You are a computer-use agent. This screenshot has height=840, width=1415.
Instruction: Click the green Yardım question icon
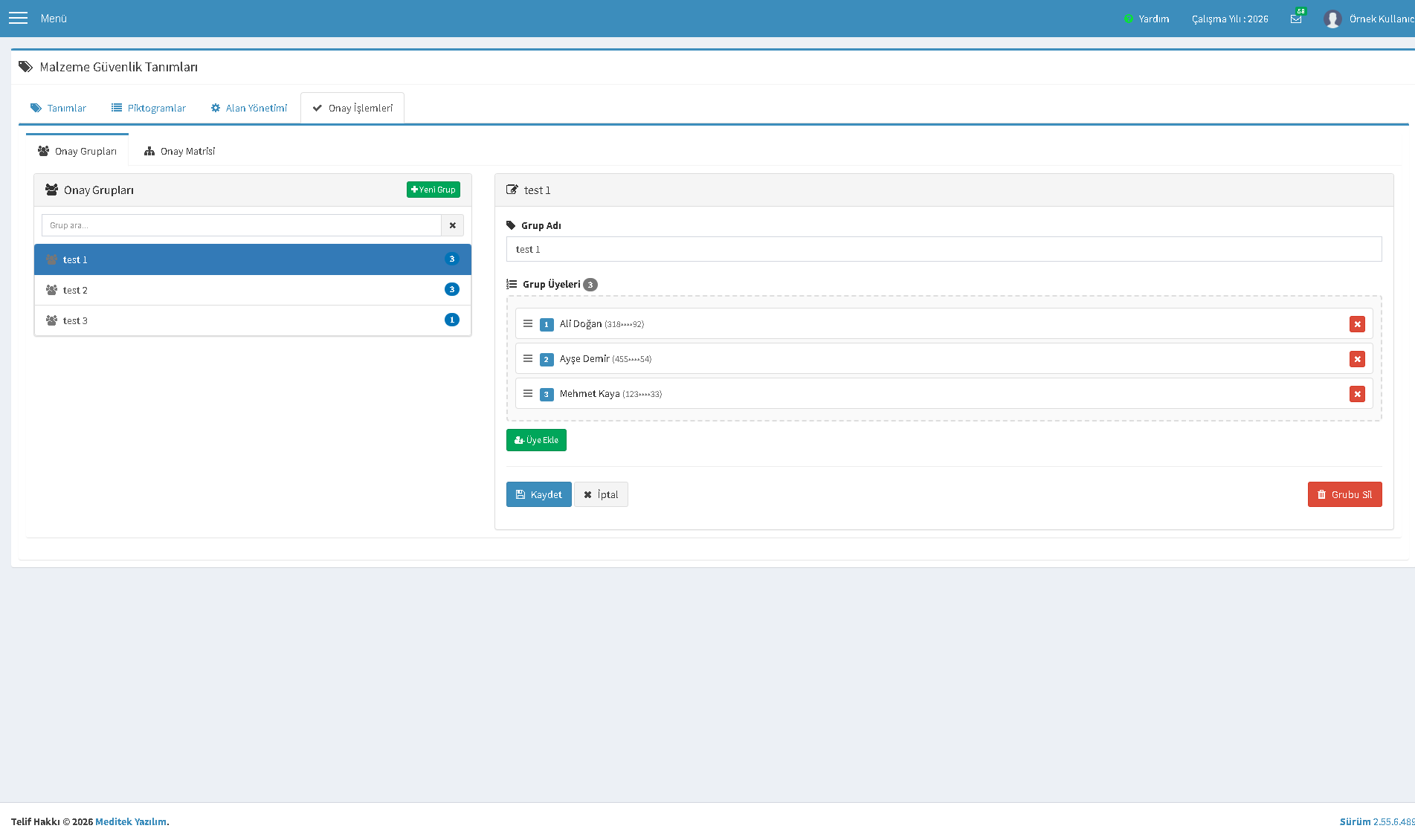(1129, 19)
